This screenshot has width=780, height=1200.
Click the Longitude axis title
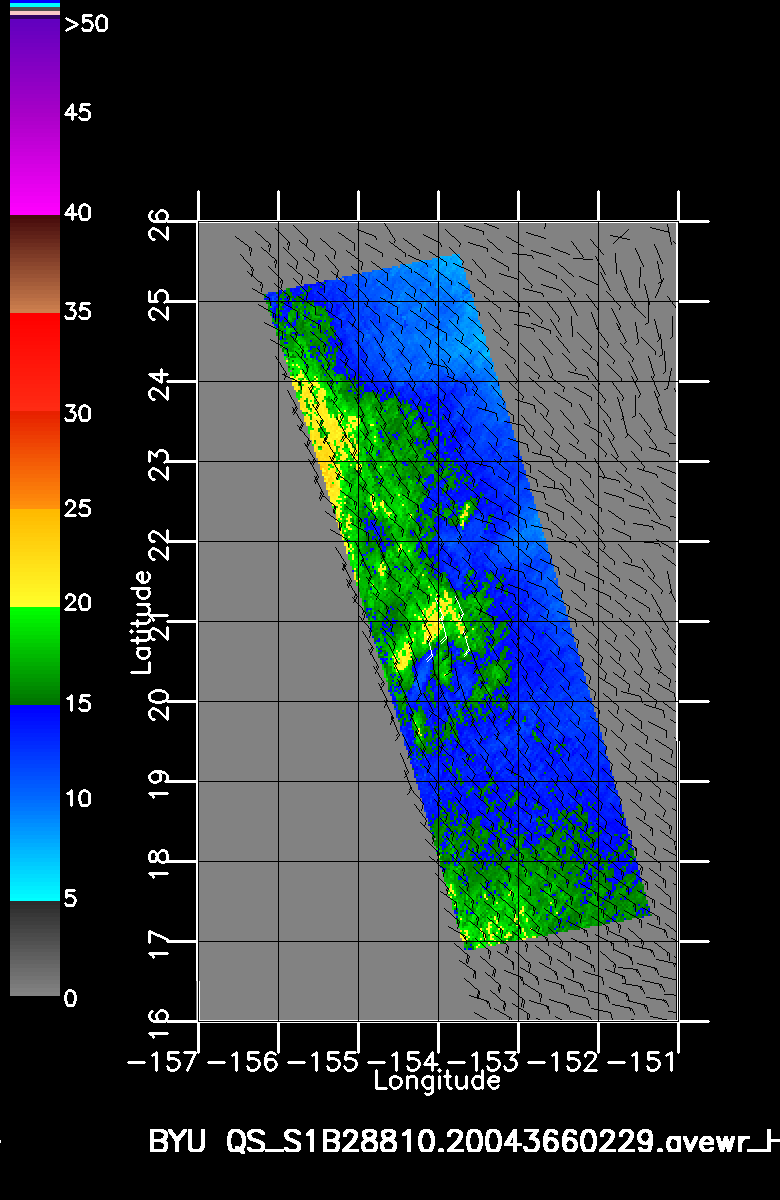click(436, 1081)
